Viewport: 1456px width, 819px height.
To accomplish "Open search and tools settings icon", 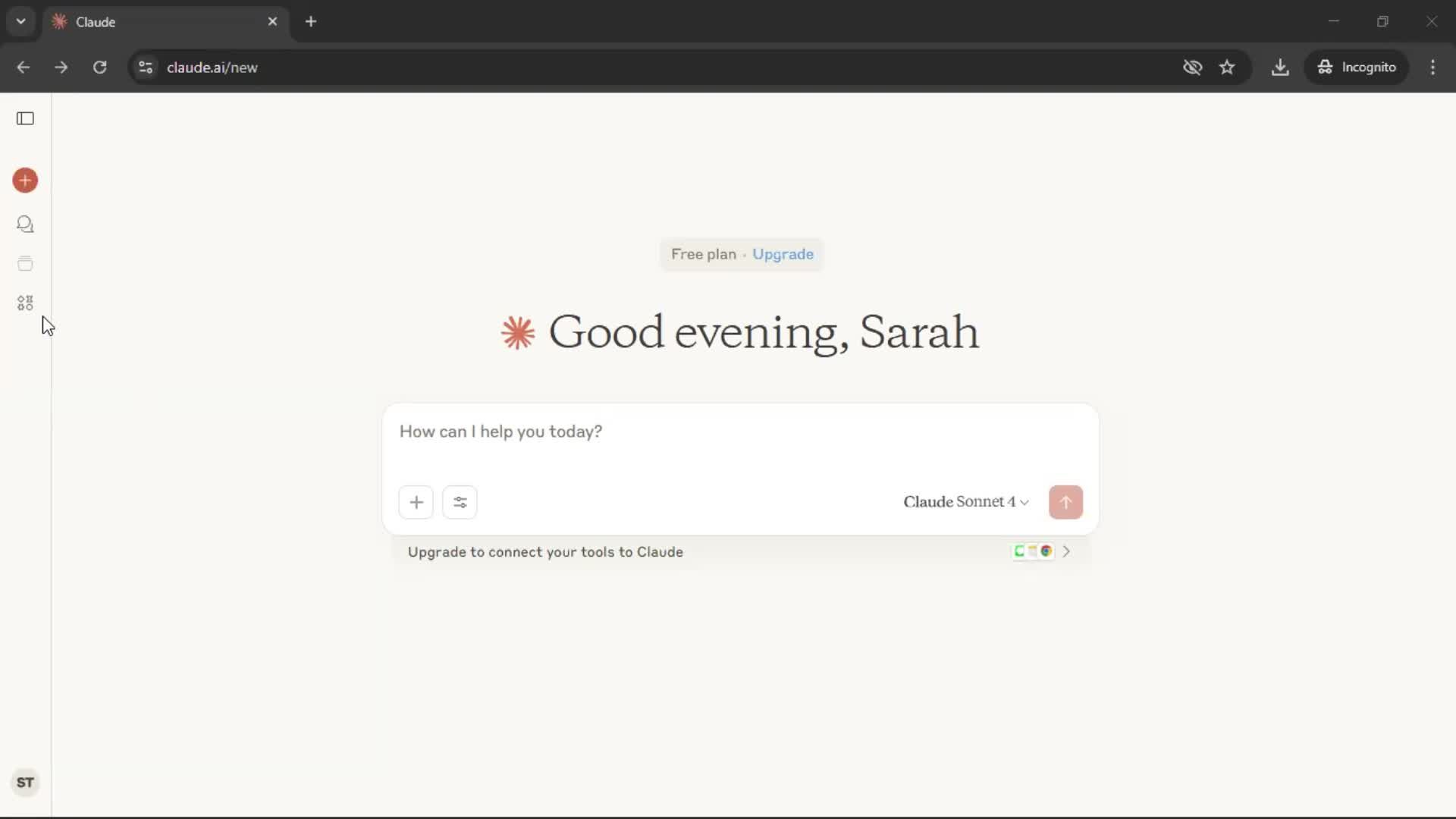I will [x=460, y=502].
